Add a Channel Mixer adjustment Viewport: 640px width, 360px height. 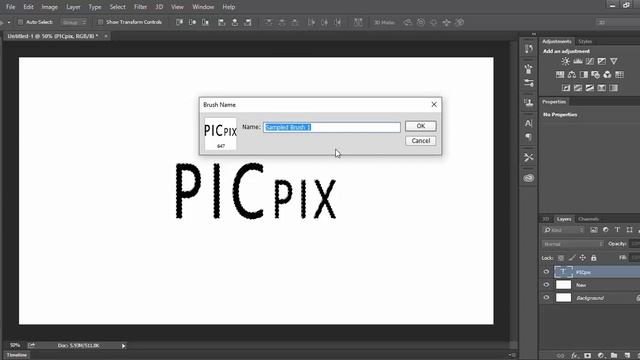[x=607, y=75]
